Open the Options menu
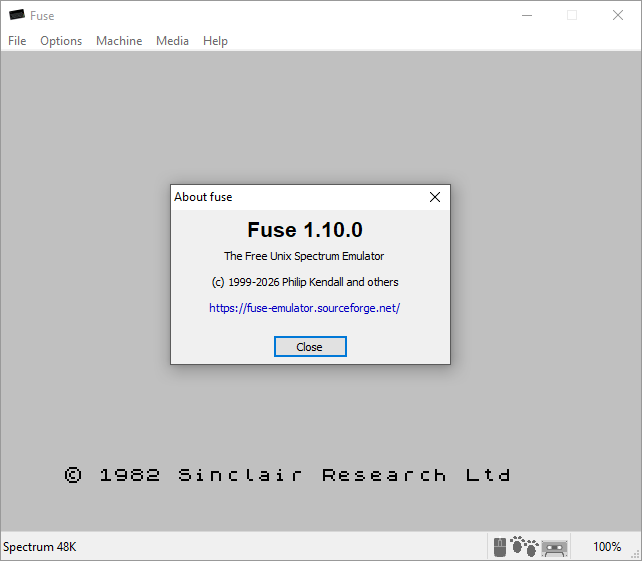This screenshot has height=561, width=642. 61,41
